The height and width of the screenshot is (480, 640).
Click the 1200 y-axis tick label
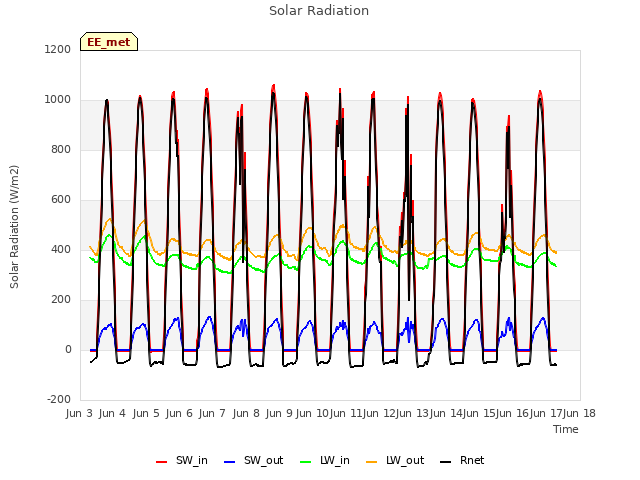coord(58,49)
